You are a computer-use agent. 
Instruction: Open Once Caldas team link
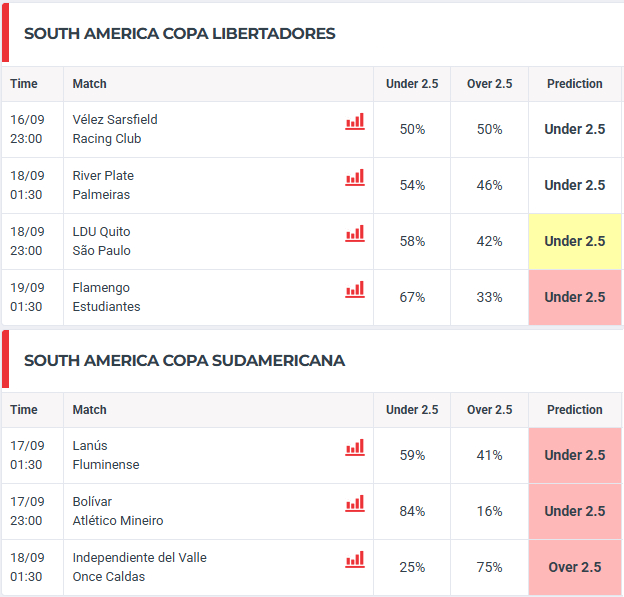click(x=109, y=577)
